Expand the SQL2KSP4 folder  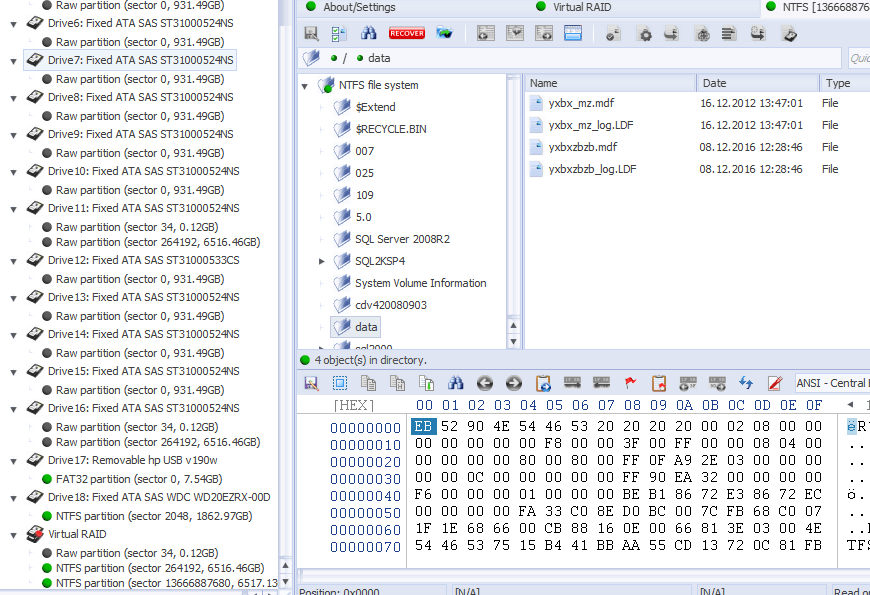[x=322, y=261]
